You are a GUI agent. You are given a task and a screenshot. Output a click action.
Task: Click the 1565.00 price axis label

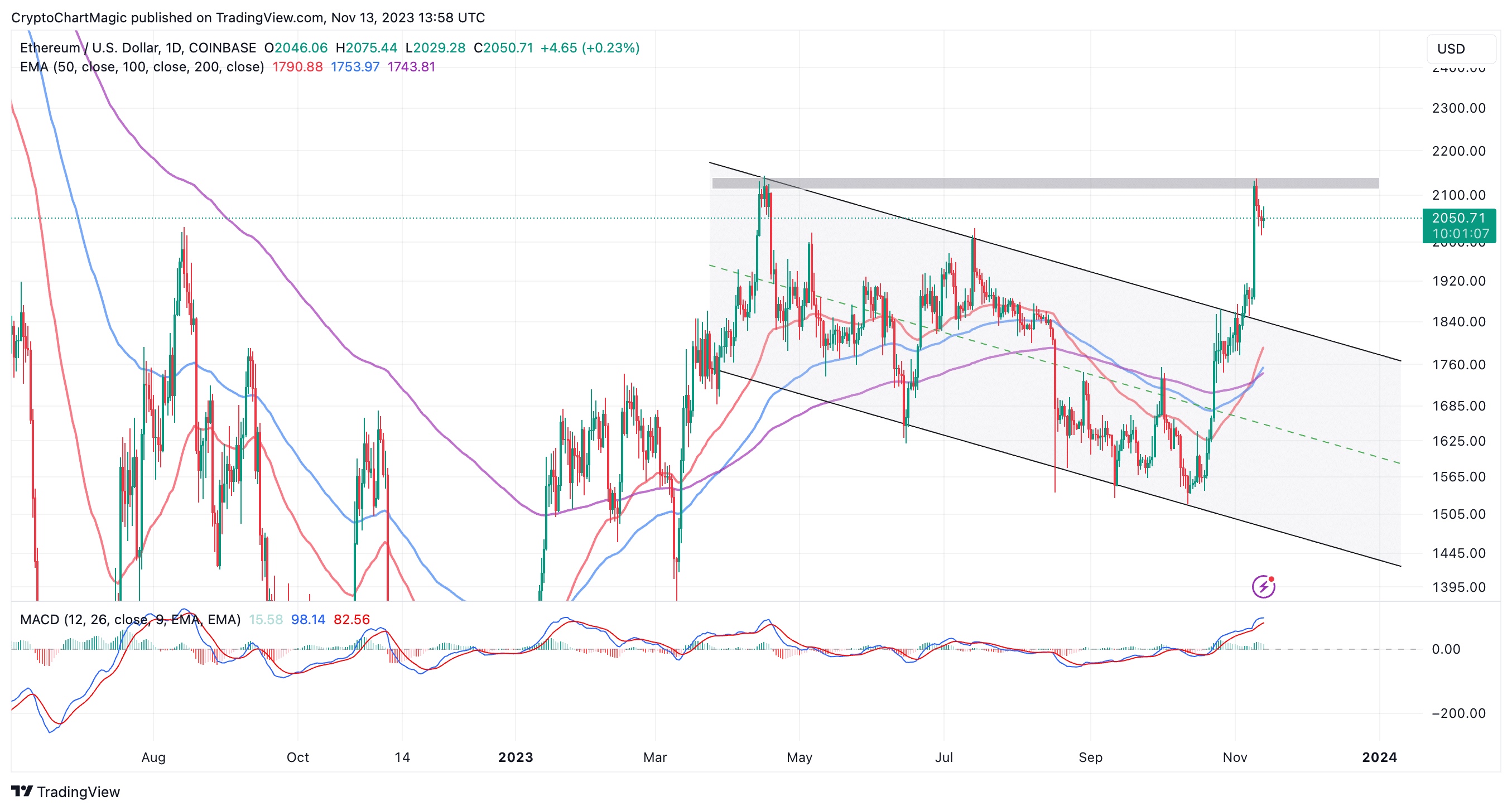1458,476
